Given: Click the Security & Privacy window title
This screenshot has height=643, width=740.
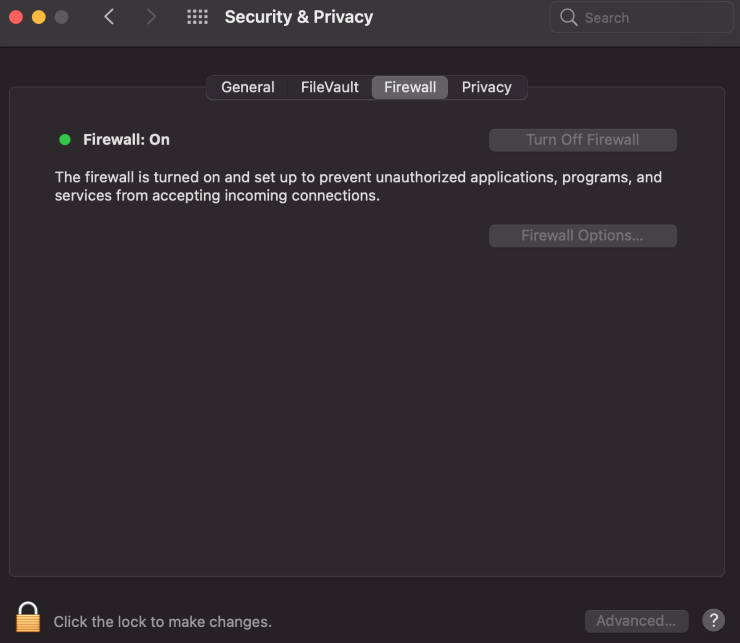Looking at the screenshot, I should [298, 17].
